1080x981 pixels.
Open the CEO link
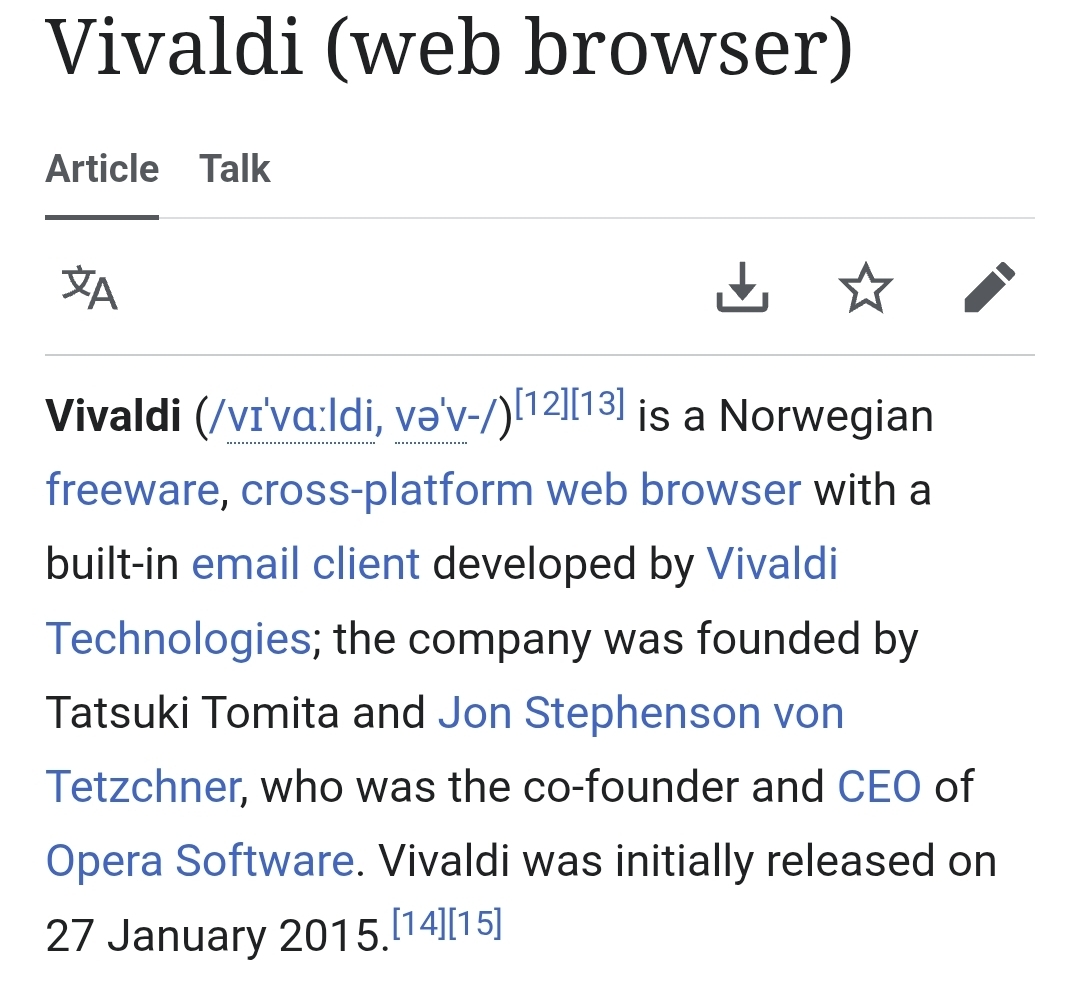[879, 787]
